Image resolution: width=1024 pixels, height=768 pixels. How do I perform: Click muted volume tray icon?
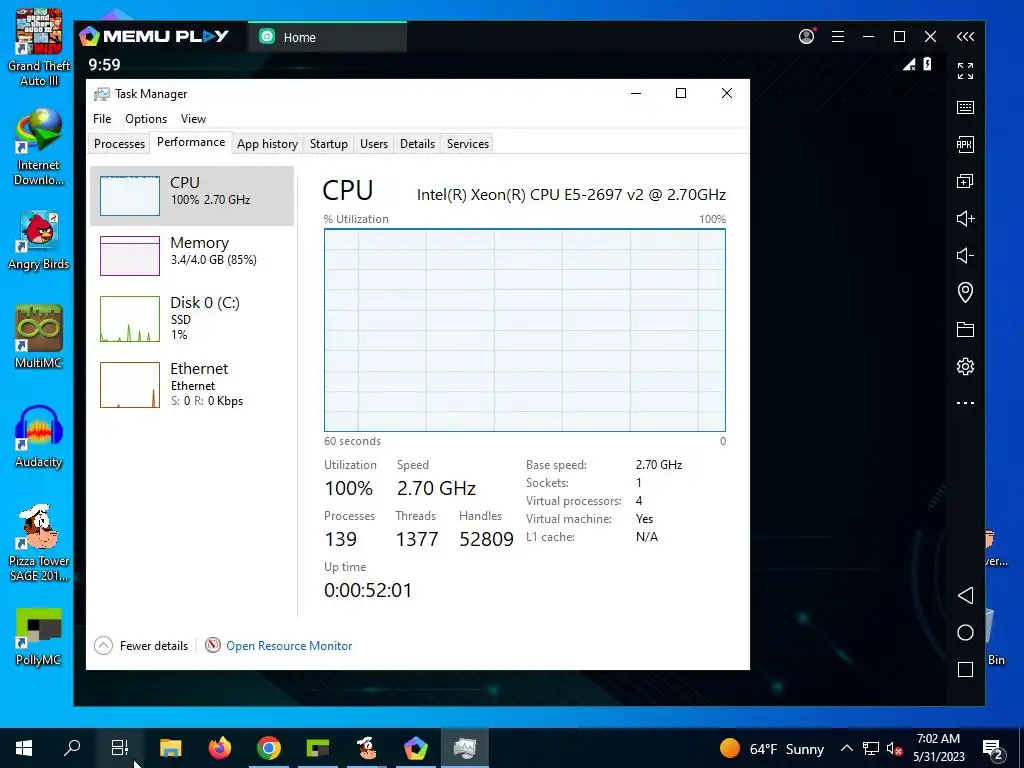point(894,748)
